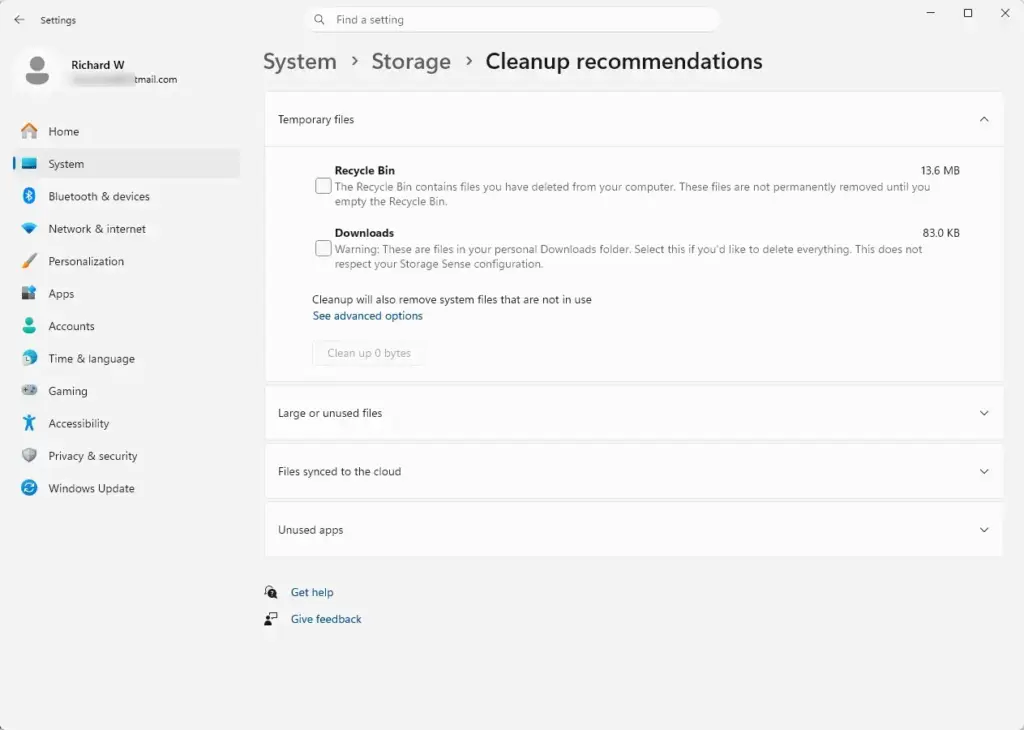Minimize the Settings window

click(931, 13)
